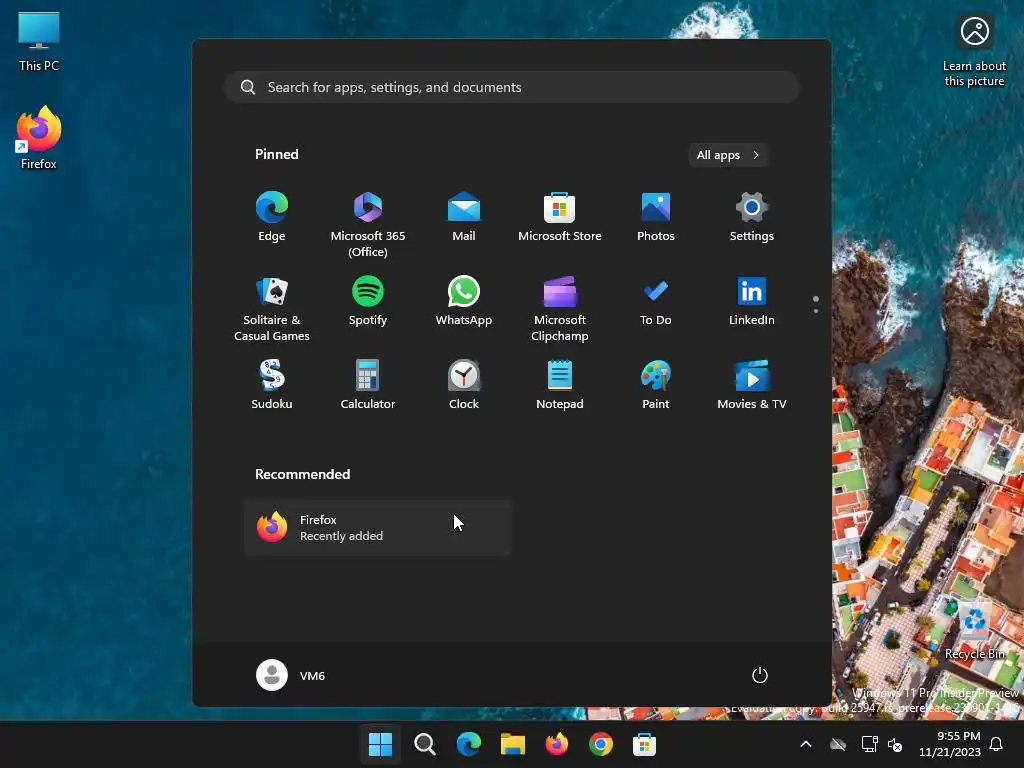Go to next page of pinned apps
This screenshot has height=768, width=1024.
[816, 311]
